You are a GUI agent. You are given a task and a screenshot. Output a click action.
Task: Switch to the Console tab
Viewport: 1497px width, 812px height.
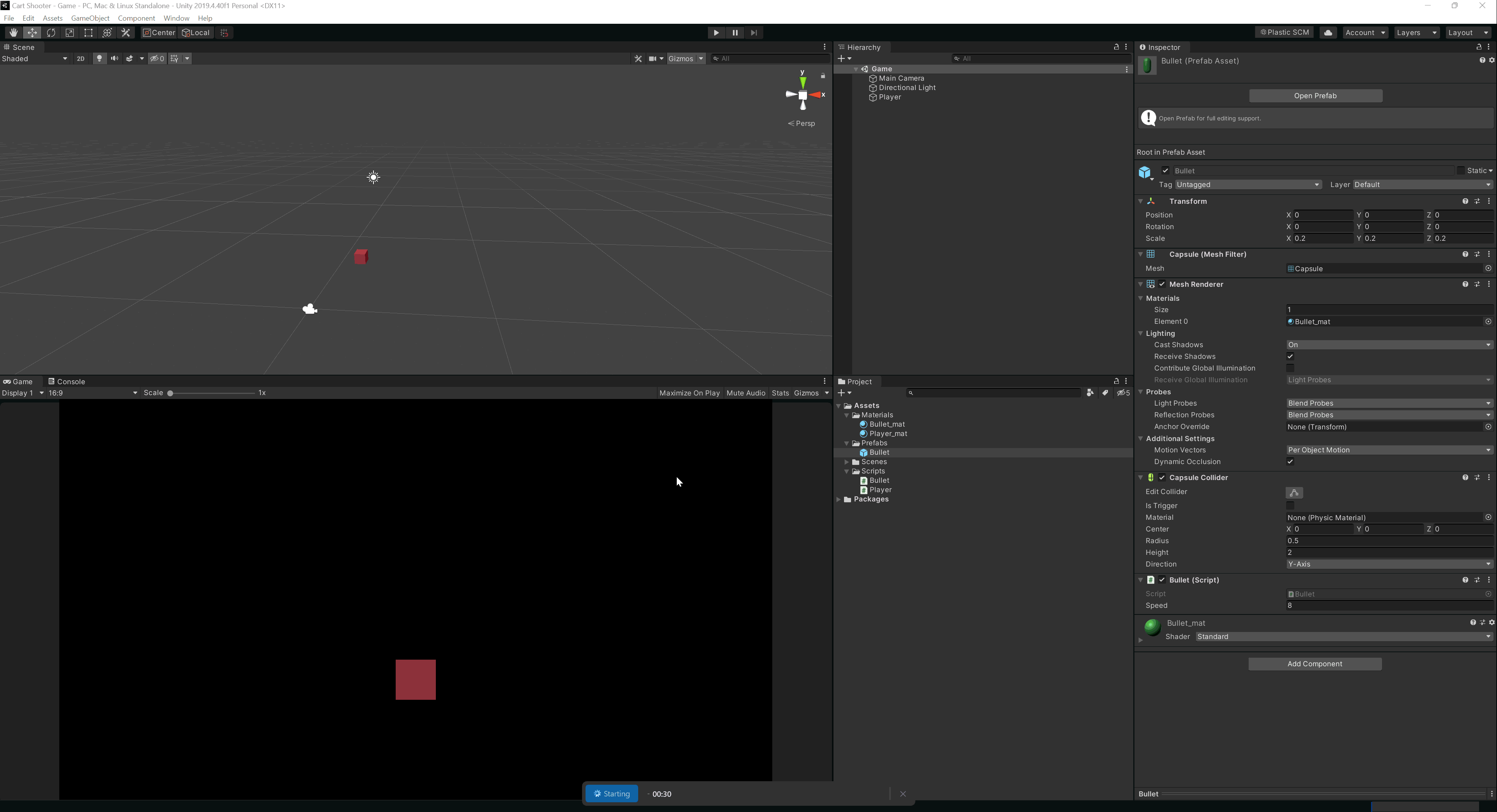[67, 381]
